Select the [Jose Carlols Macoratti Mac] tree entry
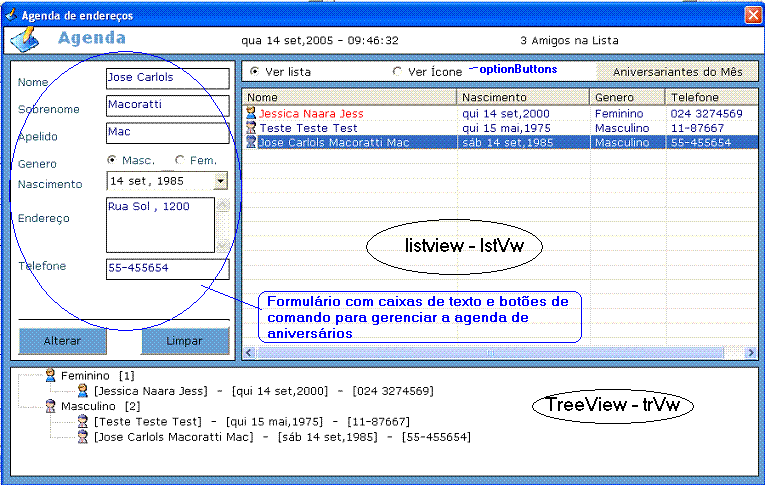This screenshot has height=485, width=765. 282,437
